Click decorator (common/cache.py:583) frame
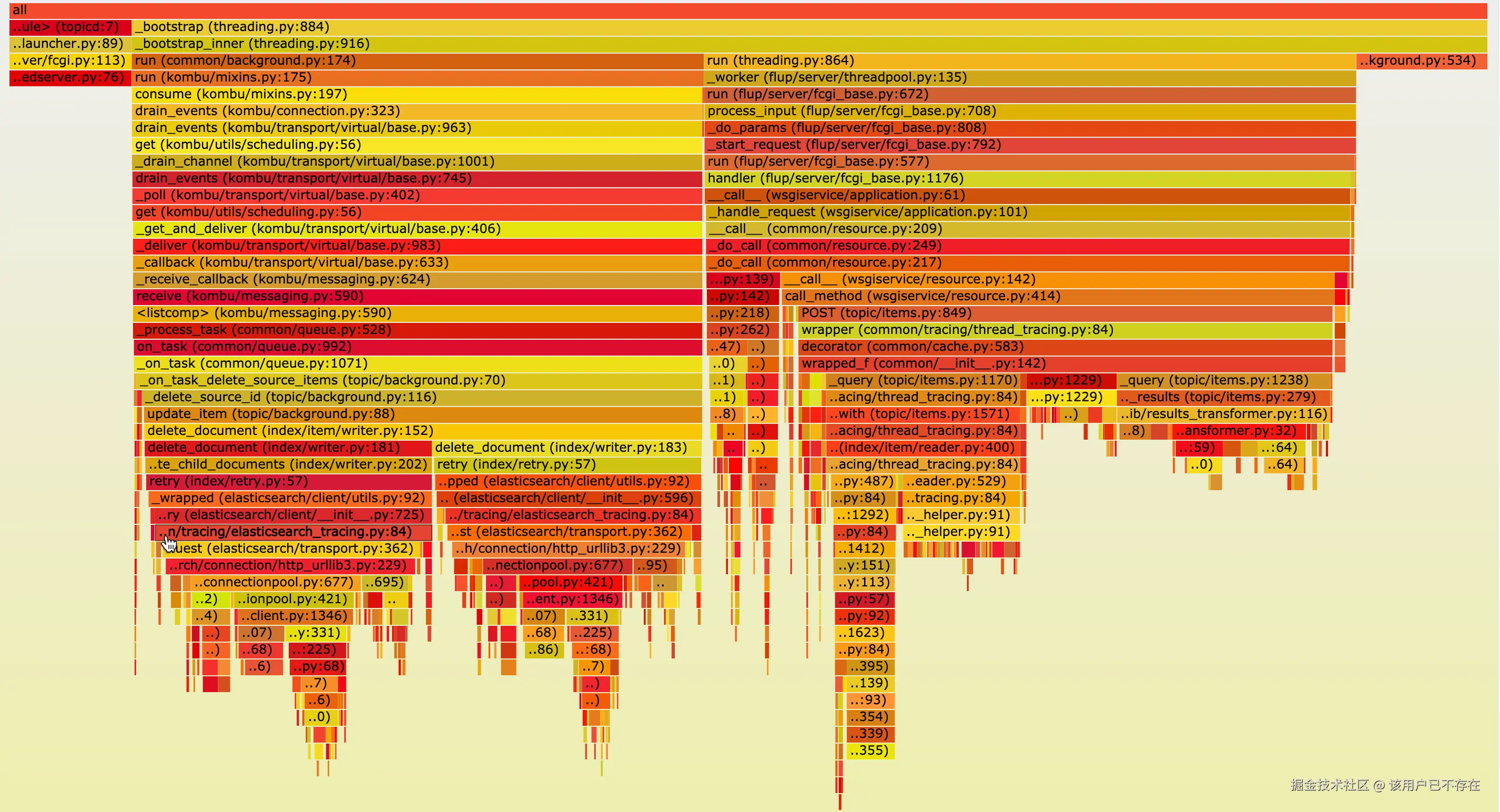Image resolution: width=1500 pixels, height=812 pixels. [x=1065, y=347]
